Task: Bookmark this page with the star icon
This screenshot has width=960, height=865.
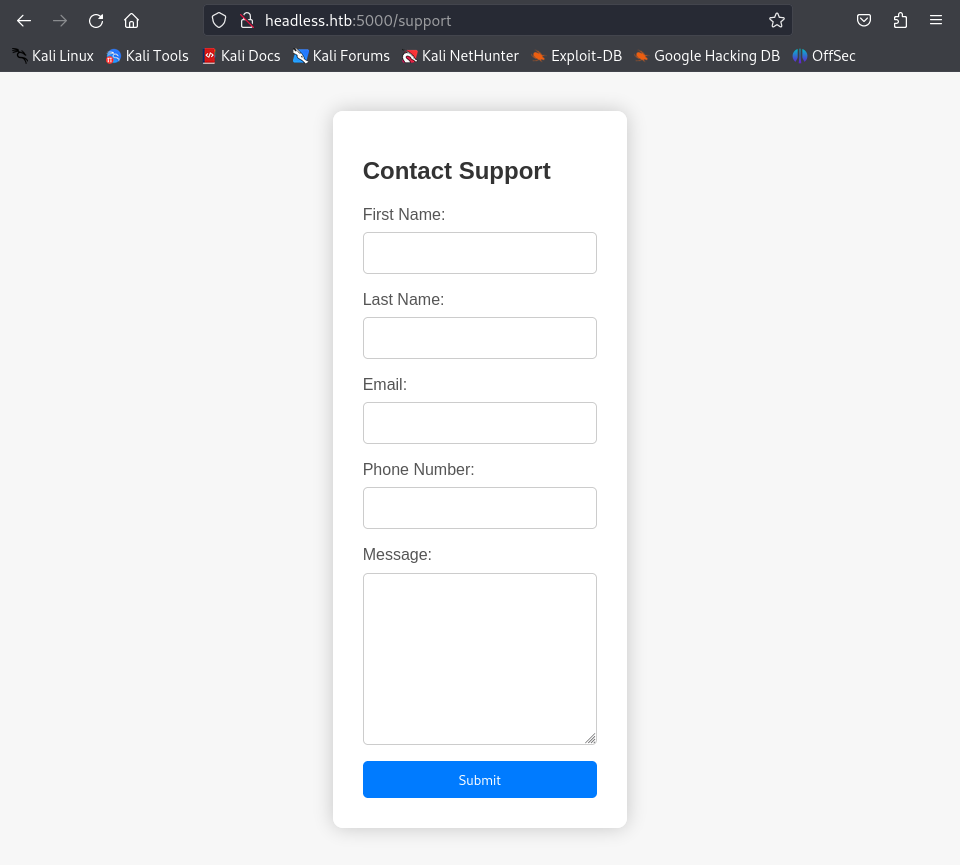Action: [x=777, y=21]
